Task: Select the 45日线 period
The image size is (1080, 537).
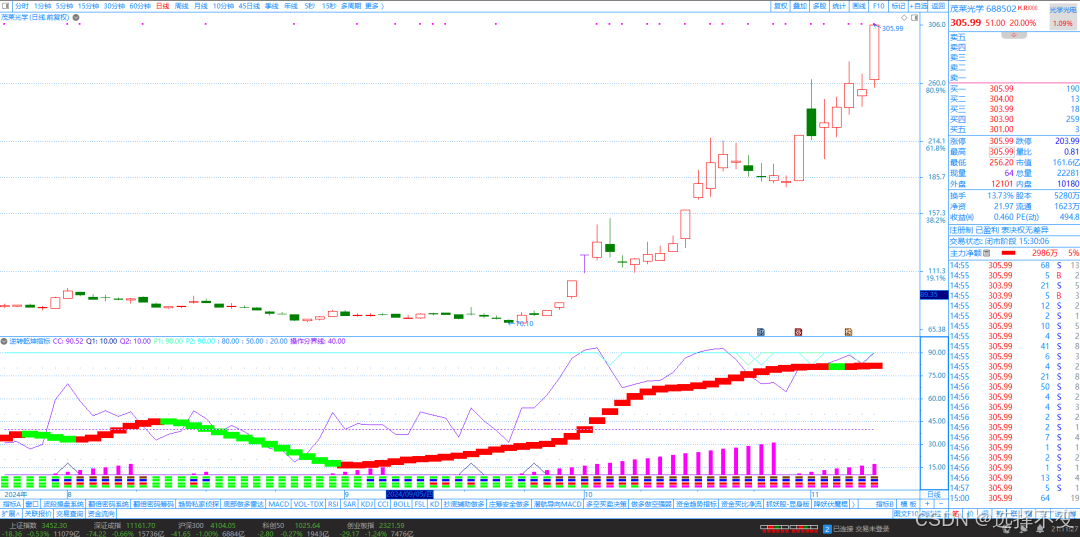Action: tap(249, 6)
